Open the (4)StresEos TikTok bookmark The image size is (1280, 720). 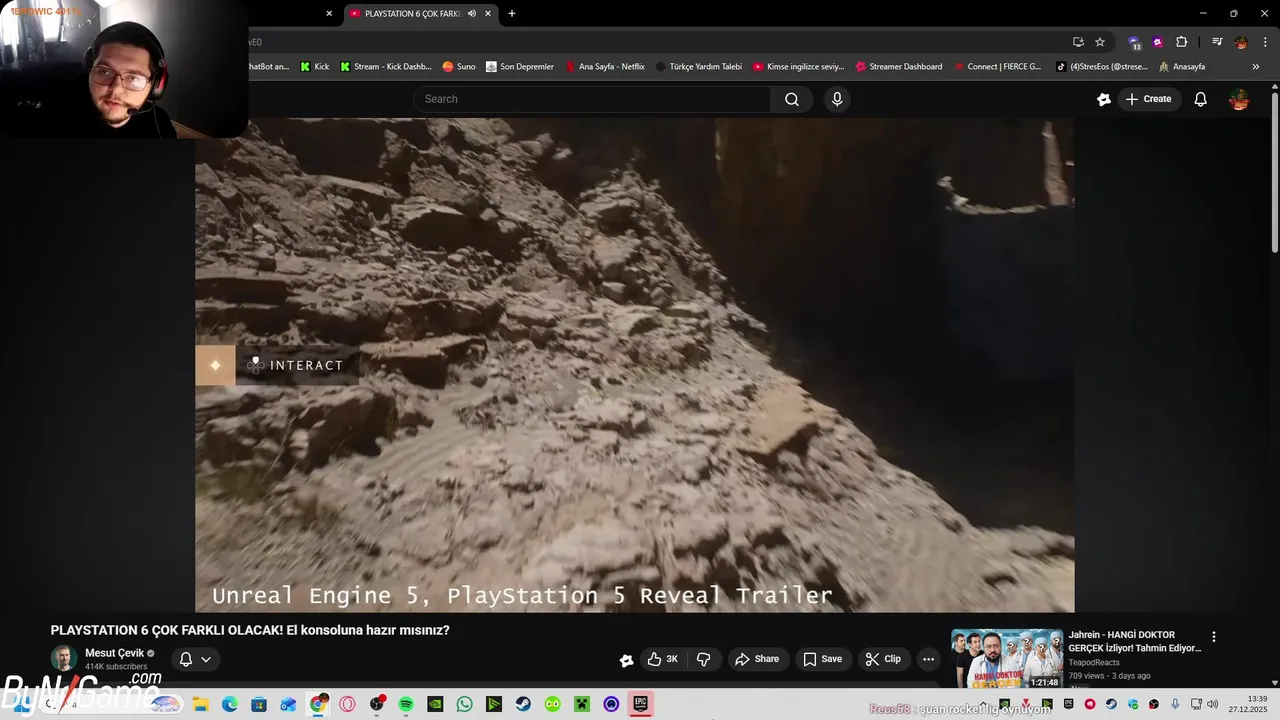tap(1102, 67)
